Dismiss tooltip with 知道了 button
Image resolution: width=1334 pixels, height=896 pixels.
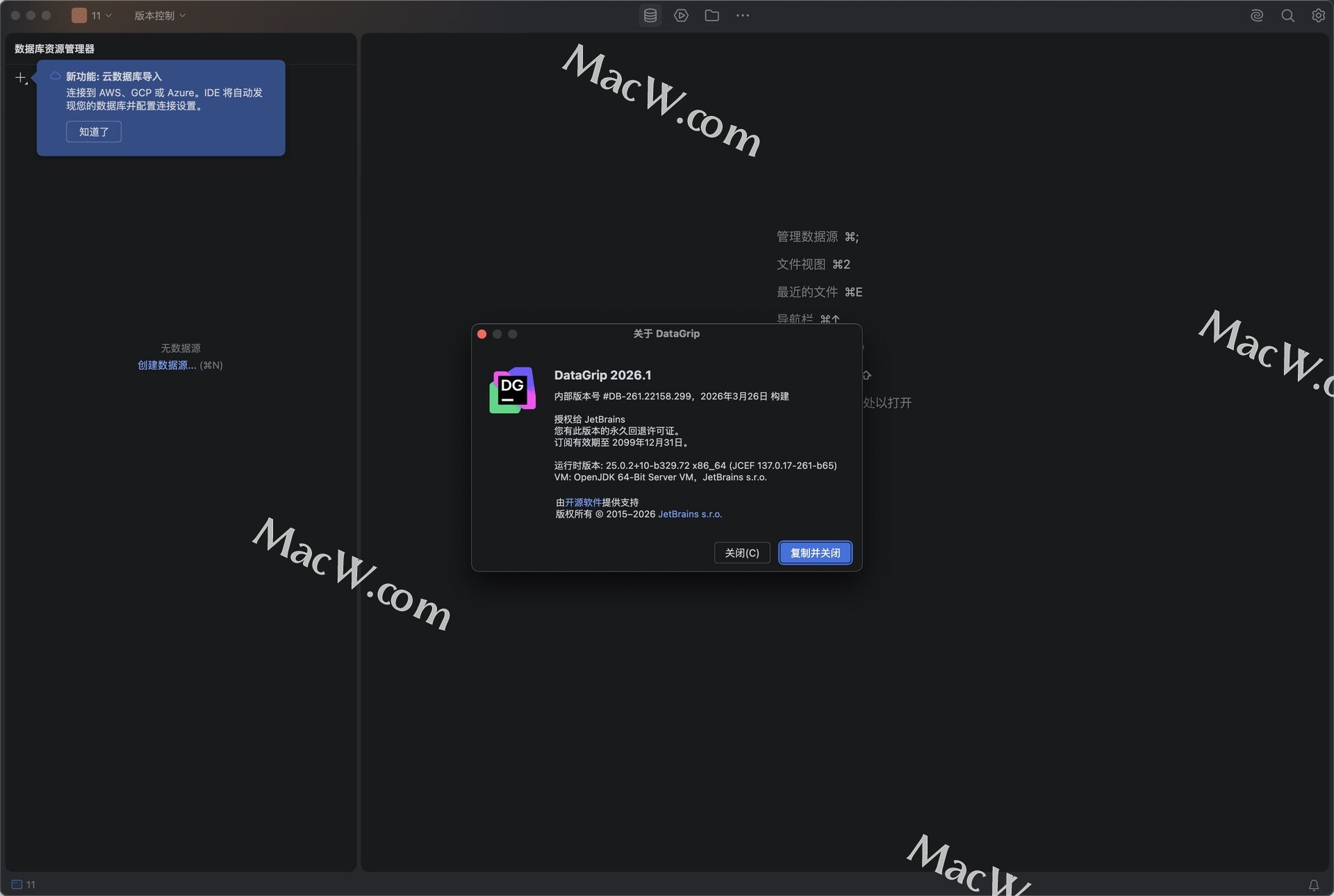[x=94, y=131]
